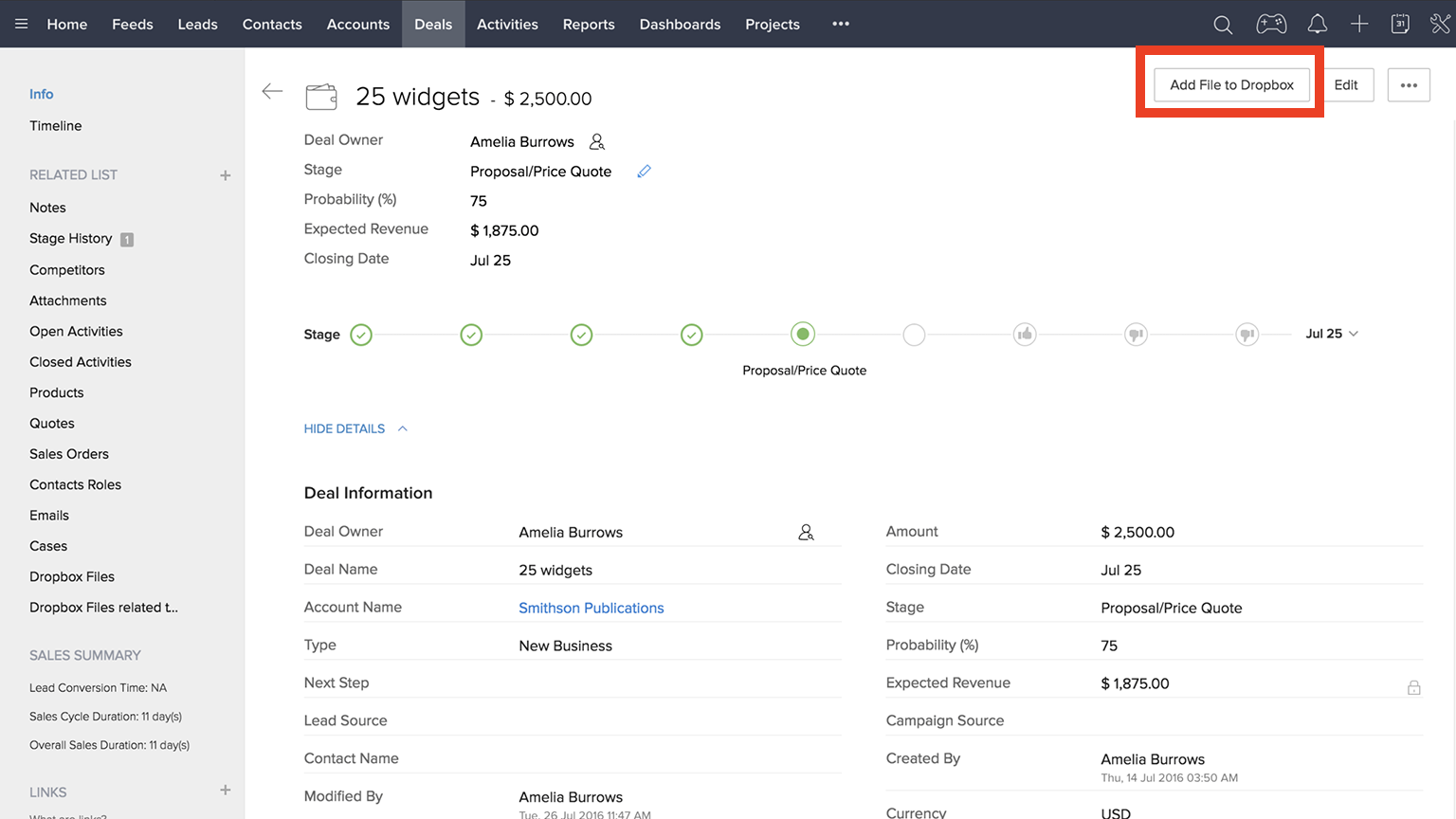The height and width of the screenshot is (819, 1456).
Task: Switch to the Reports tab
Action: pyautogui.click(x=589, y=25)
